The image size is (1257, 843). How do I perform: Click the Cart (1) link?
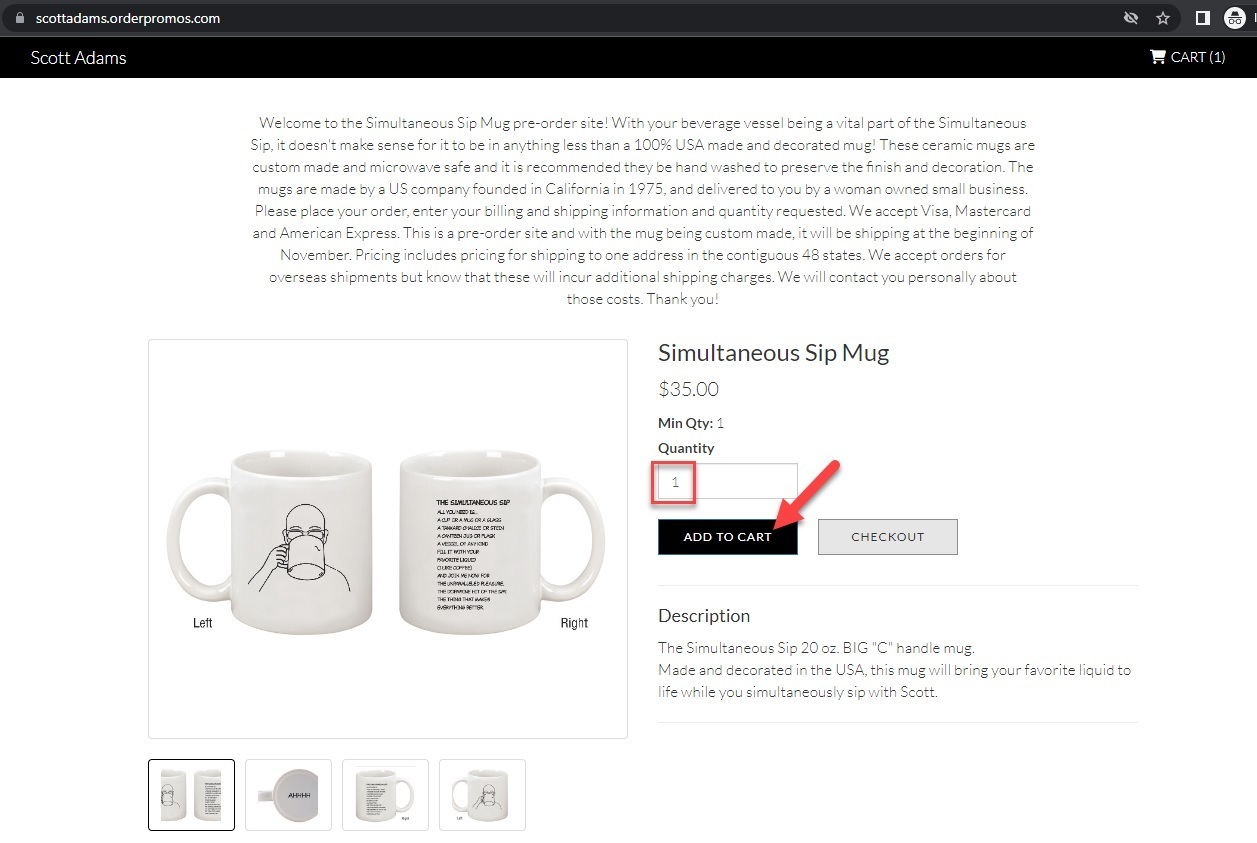1187,57
